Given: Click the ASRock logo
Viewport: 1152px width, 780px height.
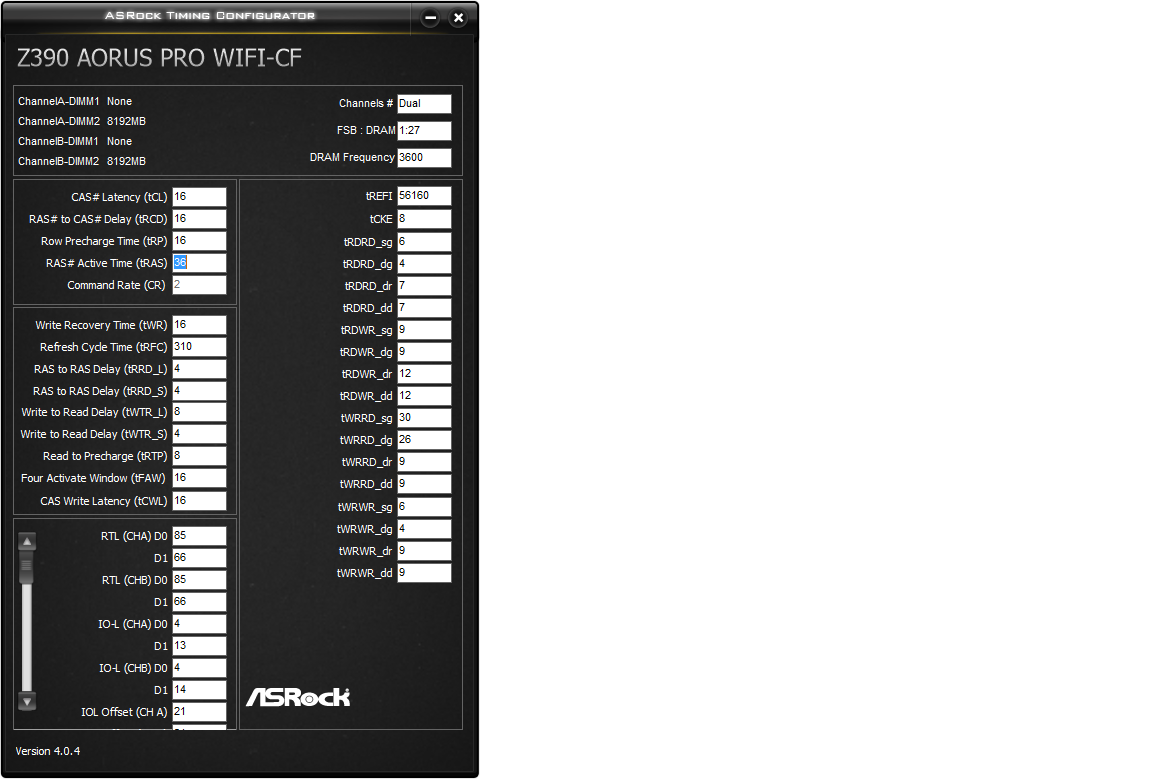Looking at the screenshot, I should point(298,697).
